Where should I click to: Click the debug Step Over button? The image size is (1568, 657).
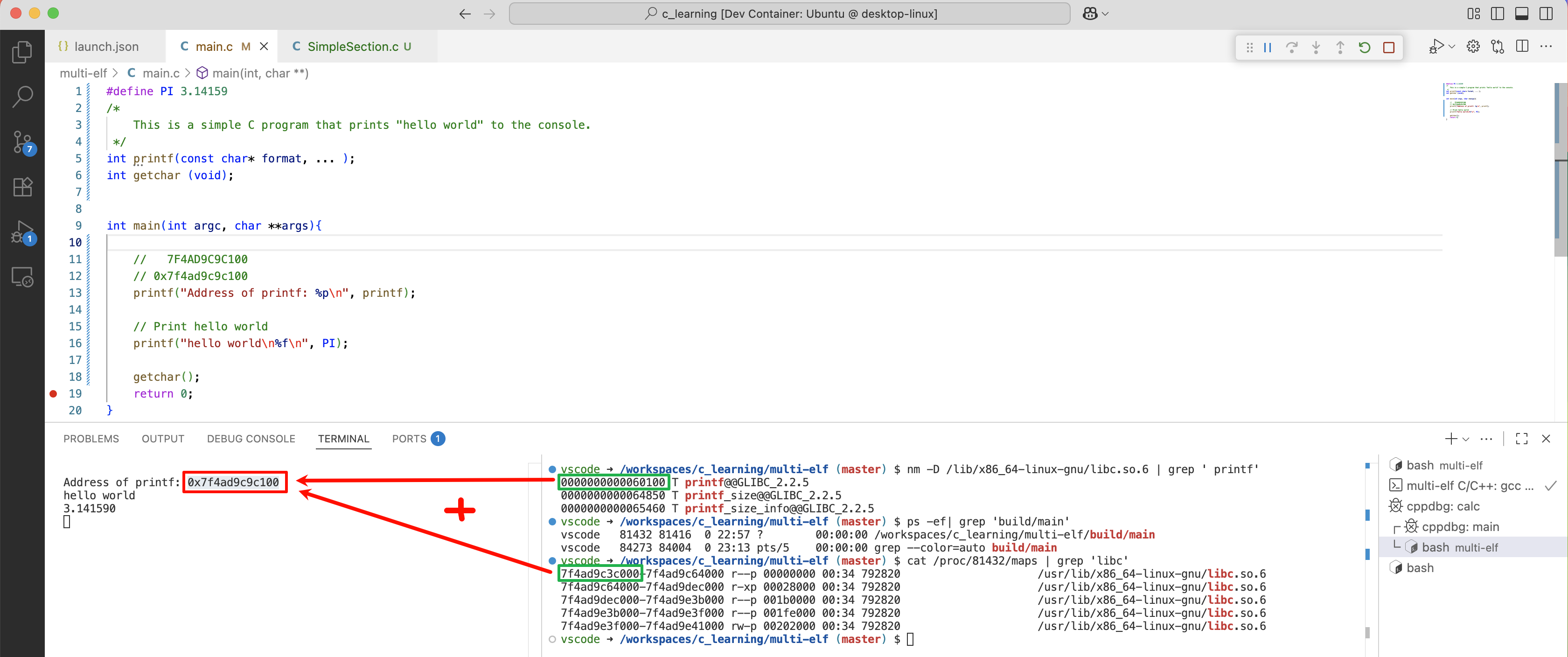point(1292,48)
